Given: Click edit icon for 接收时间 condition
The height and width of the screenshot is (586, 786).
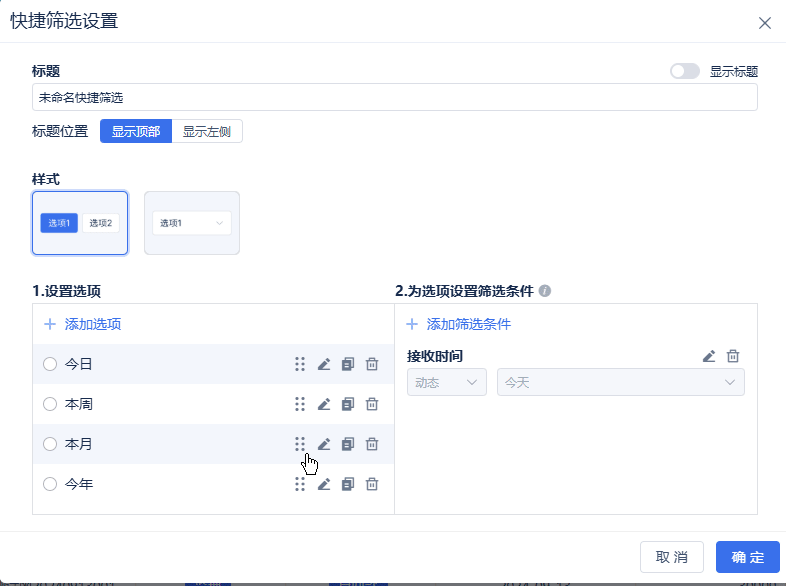Looking at the screenshot, I should (709, 356).
